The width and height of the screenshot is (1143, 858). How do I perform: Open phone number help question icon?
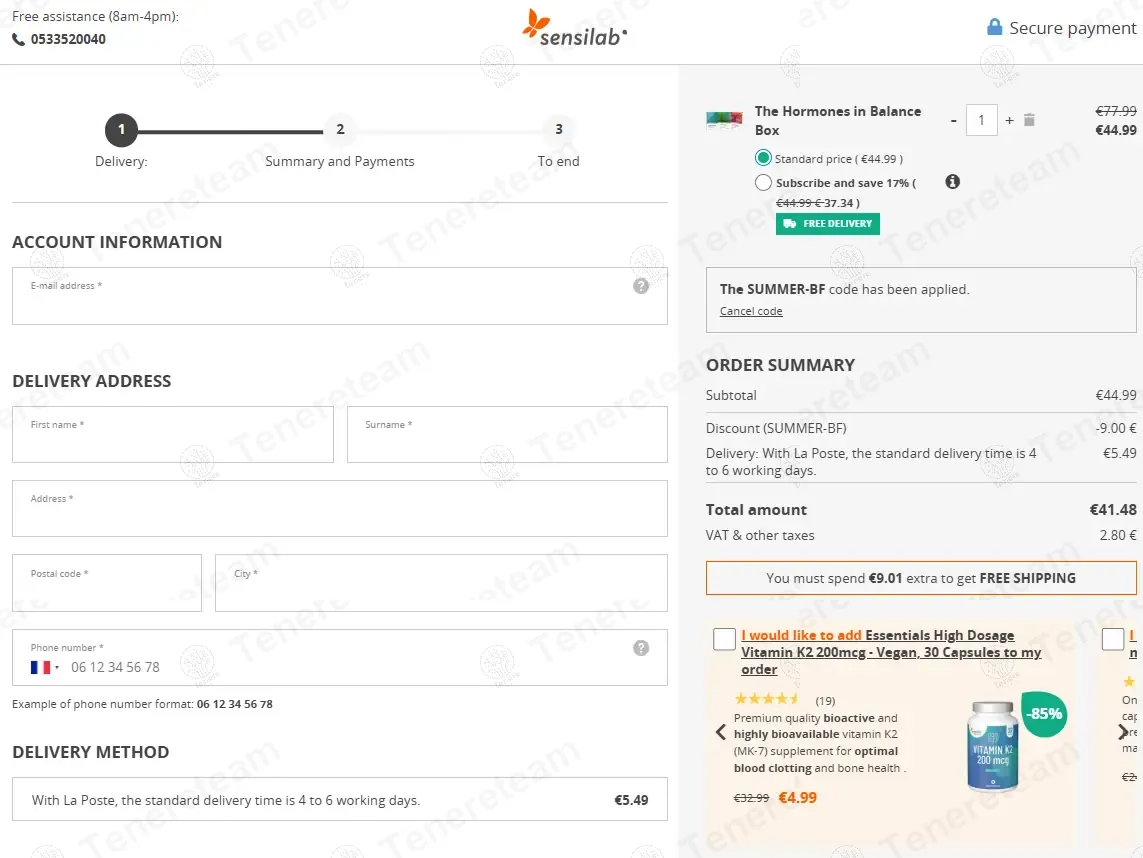coord(641,648)
